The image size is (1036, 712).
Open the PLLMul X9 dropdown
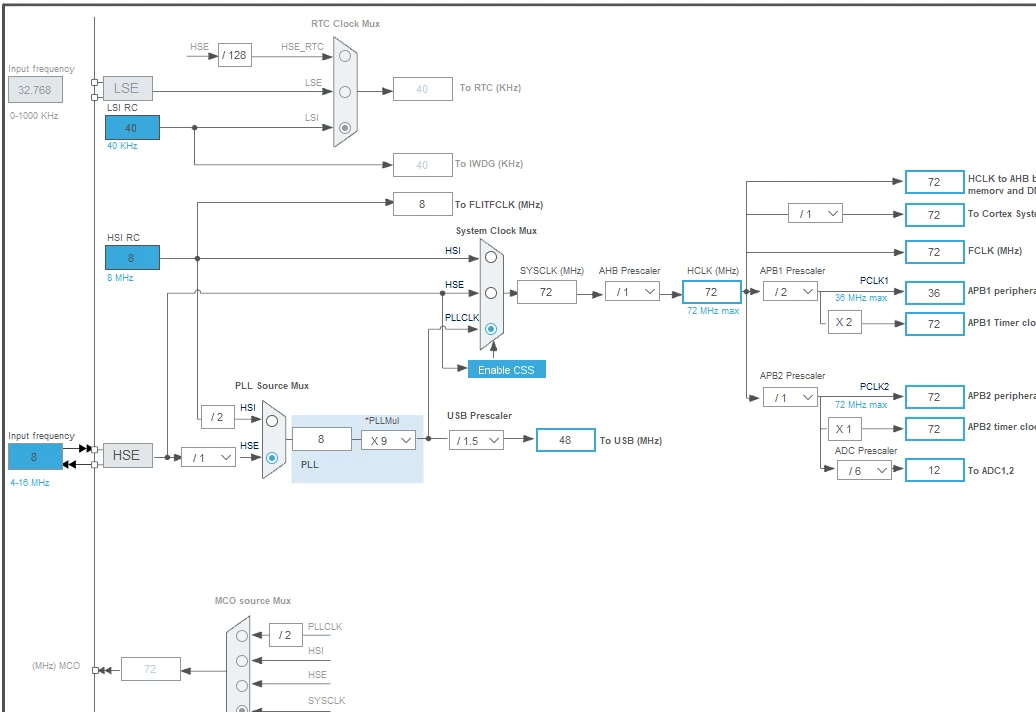(x=388, y=441)
